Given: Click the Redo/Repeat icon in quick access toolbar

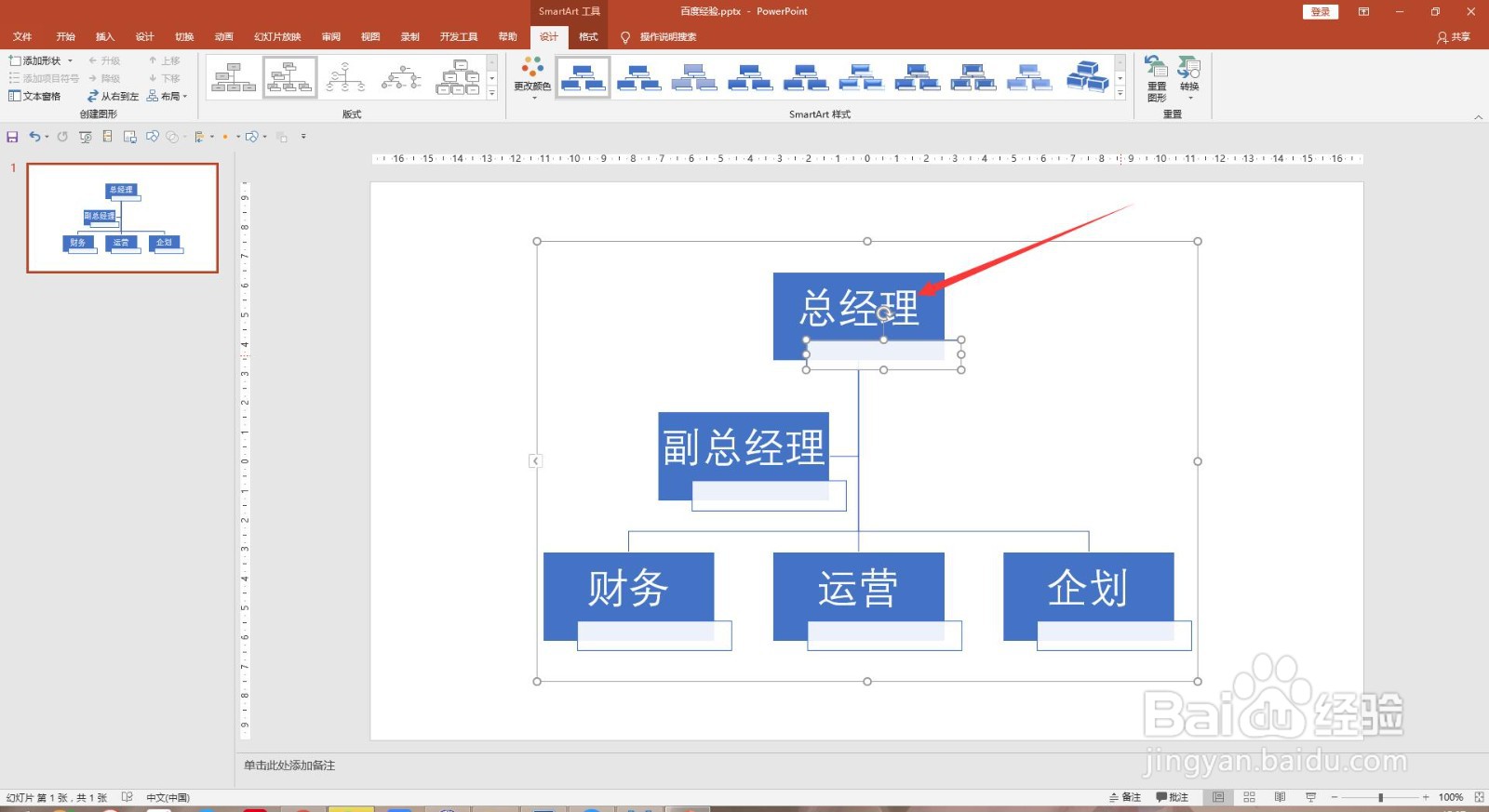Looking at the screenshot, I should (62, 137).
